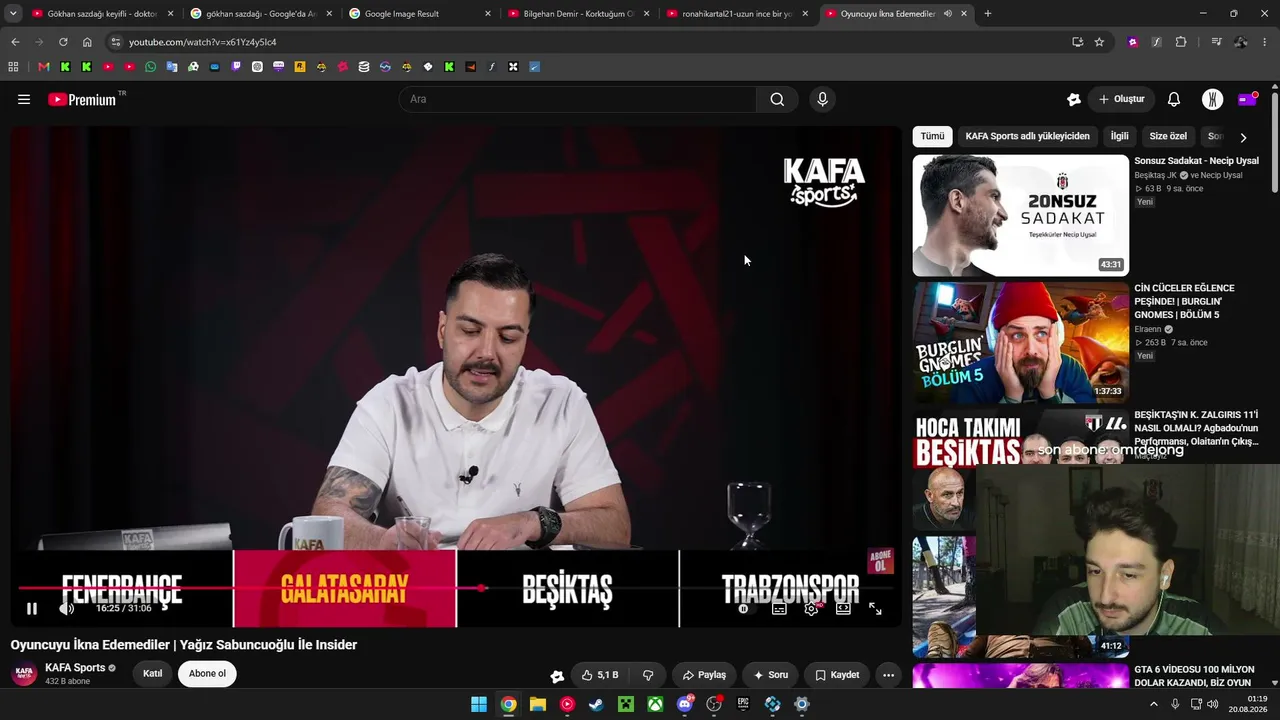Turn on subtitles in the video player

pos(779,608)
